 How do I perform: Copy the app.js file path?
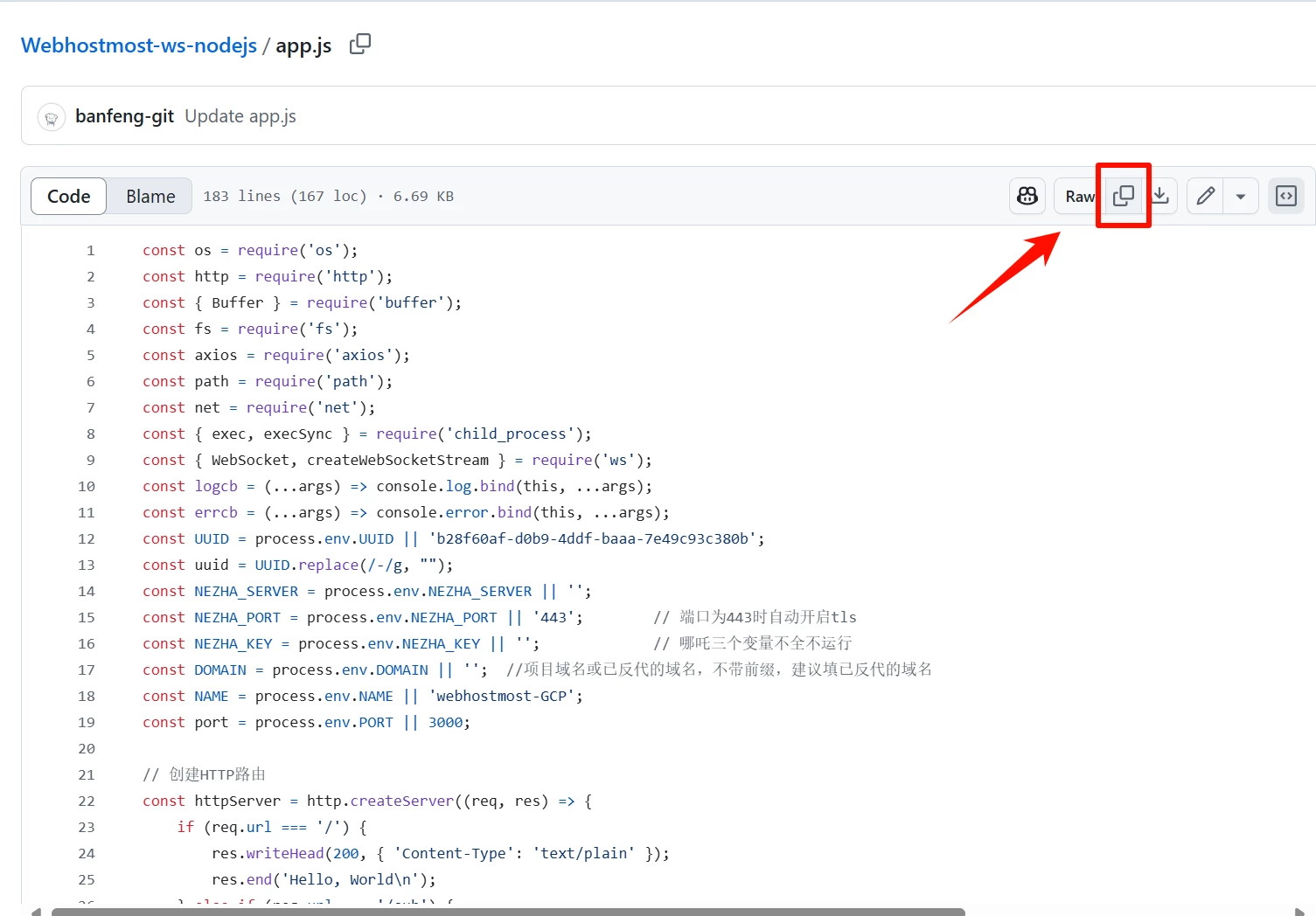coord(359,44)
